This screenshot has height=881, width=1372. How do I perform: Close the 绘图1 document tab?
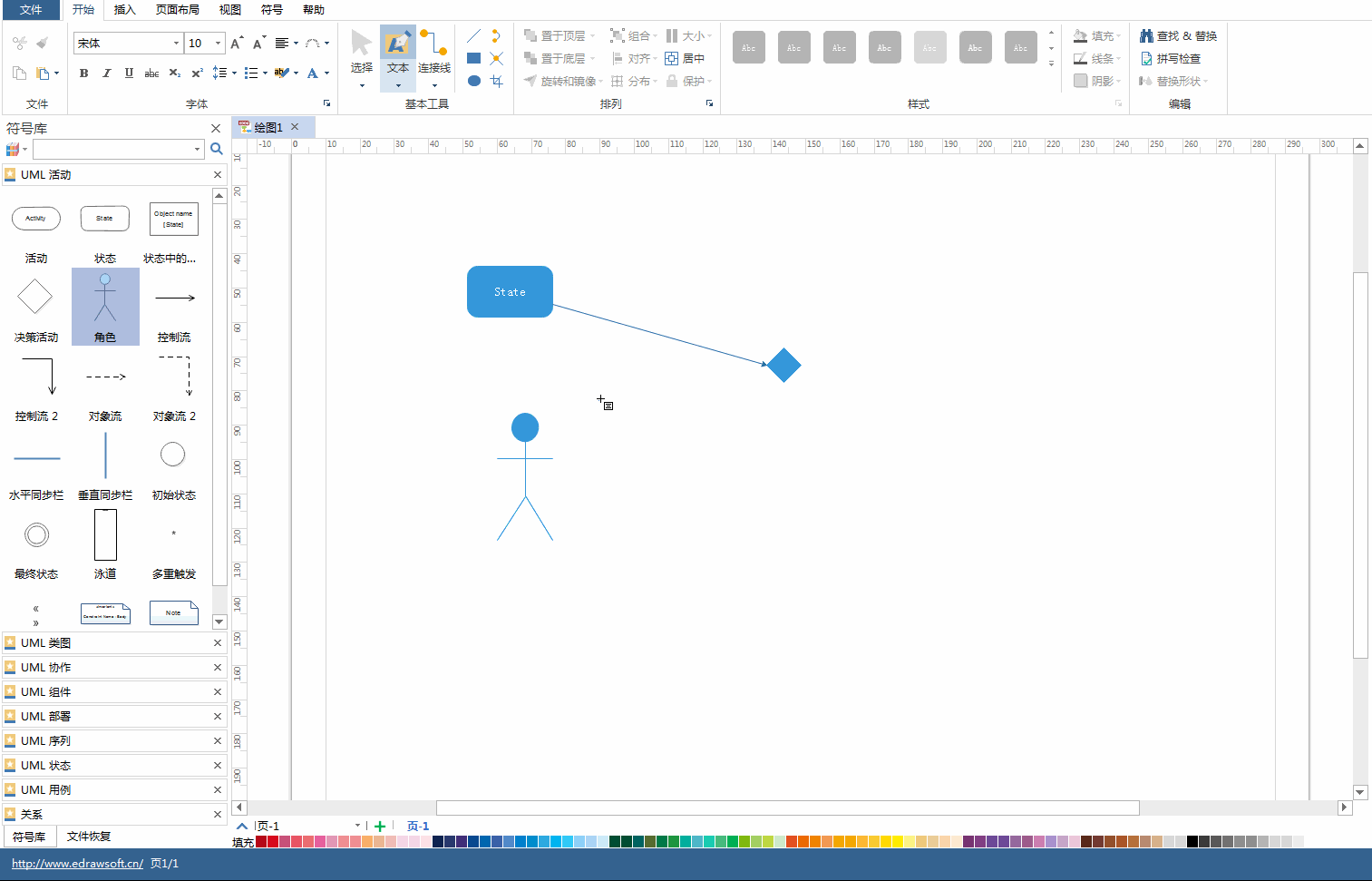click(295, 127)
